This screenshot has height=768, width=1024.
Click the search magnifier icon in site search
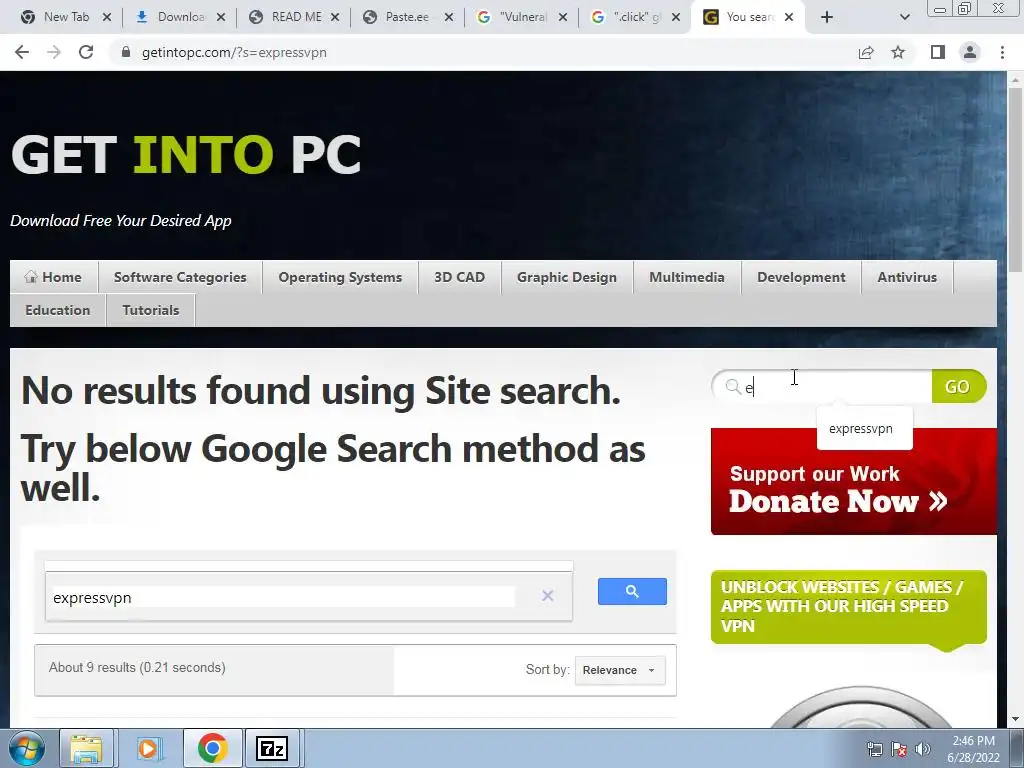pos(733,387)
